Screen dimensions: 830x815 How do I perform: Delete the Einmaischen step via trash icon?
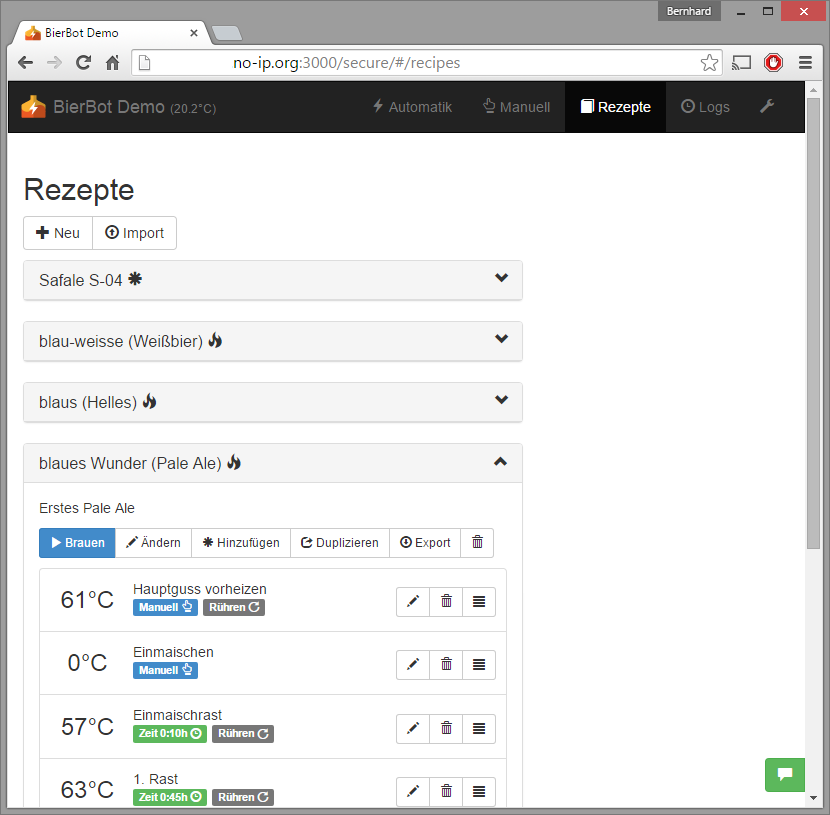[446, 665]
